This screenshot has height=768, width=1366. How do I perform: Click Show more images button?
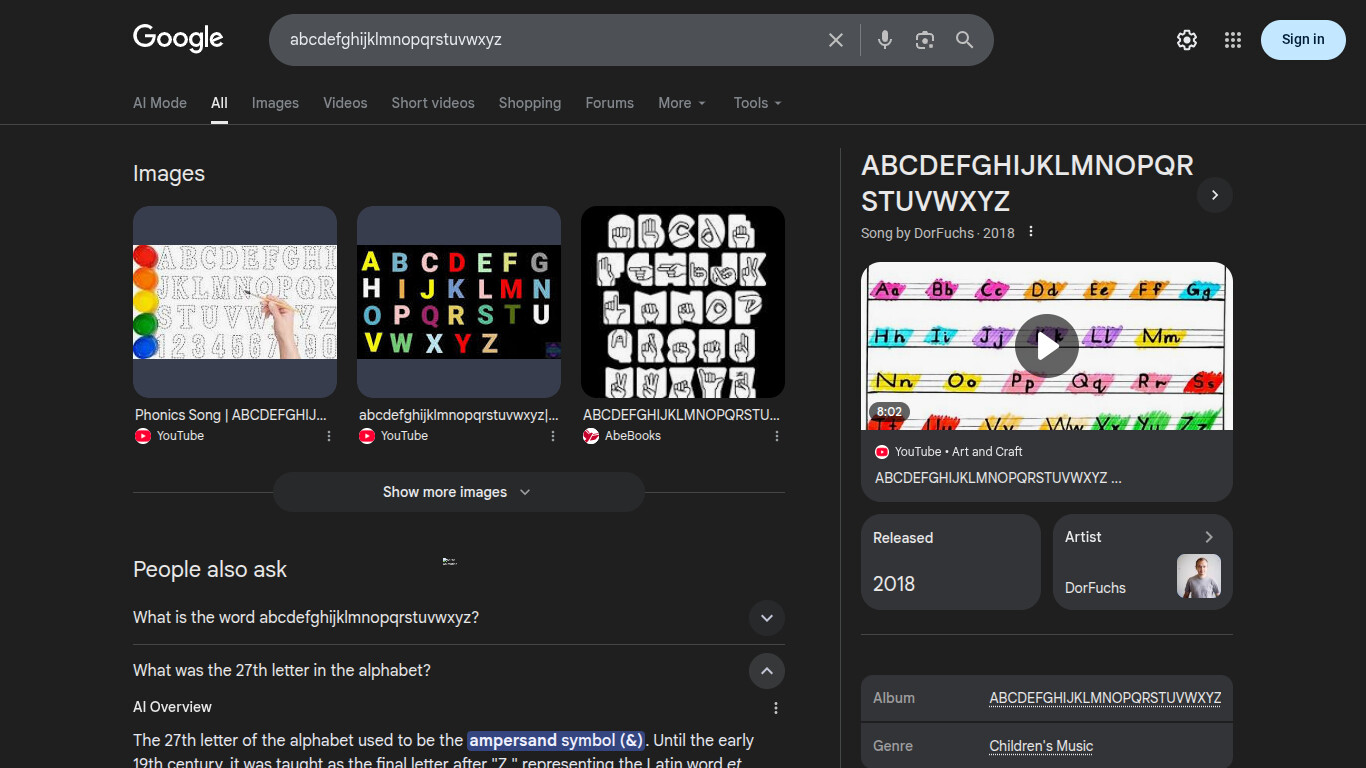point(458,492)
